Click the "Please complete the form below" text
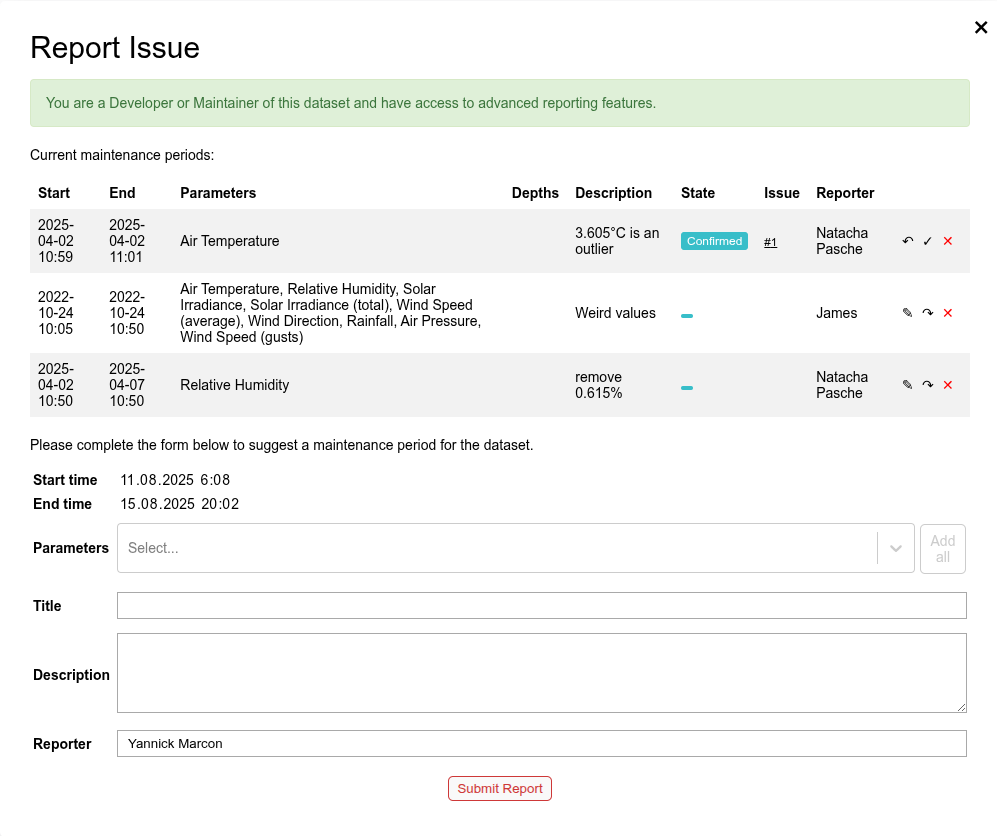 [x=282, y=445]
